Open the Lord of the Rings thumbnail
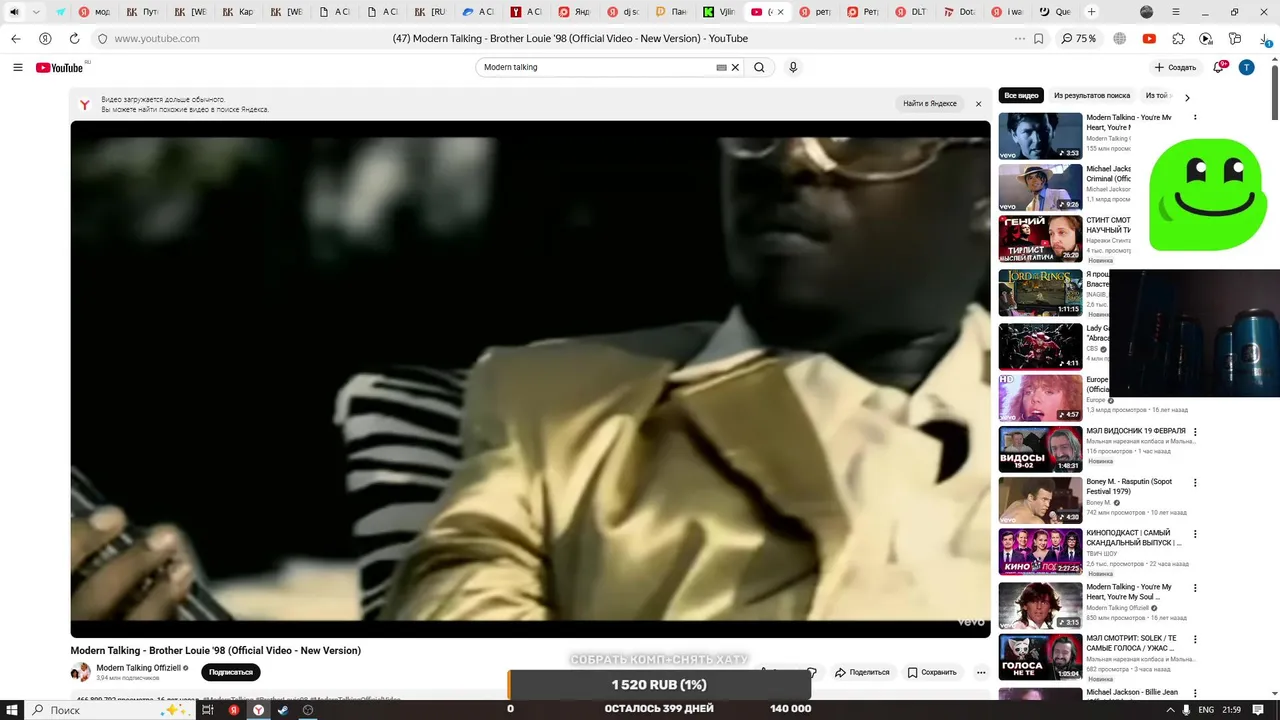The image size is (1280, 720). [1040, 292]
